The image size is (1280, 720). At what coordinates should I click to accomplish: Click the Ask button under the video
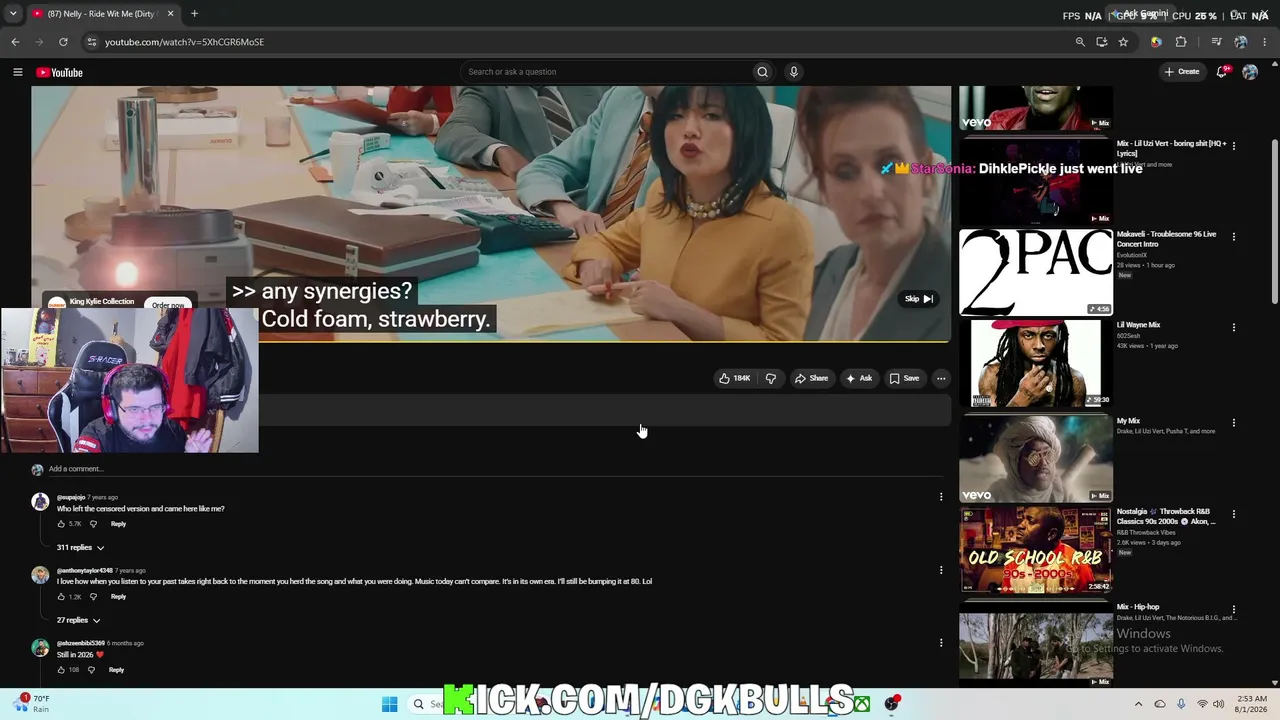859,378
